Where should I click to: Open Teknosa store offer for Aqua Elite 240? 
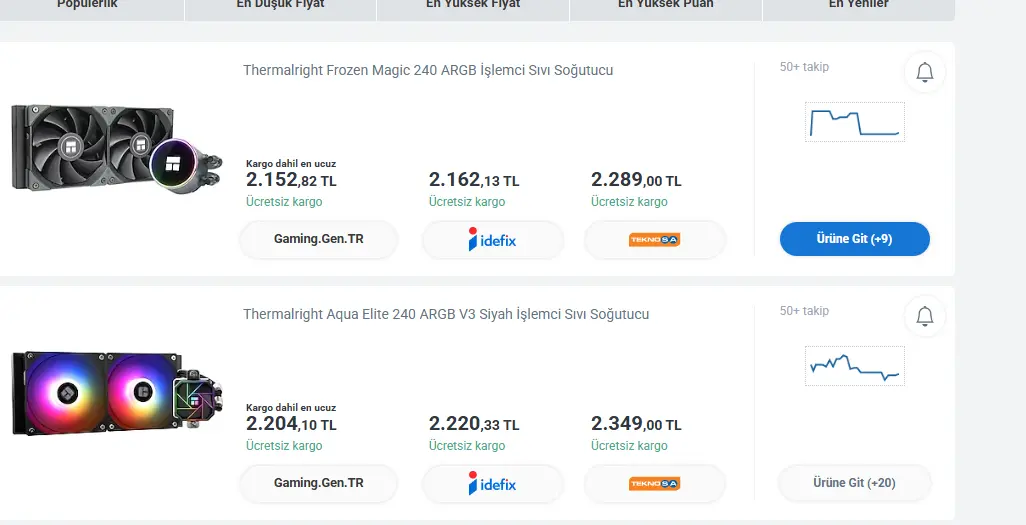(x=655, y=484)
